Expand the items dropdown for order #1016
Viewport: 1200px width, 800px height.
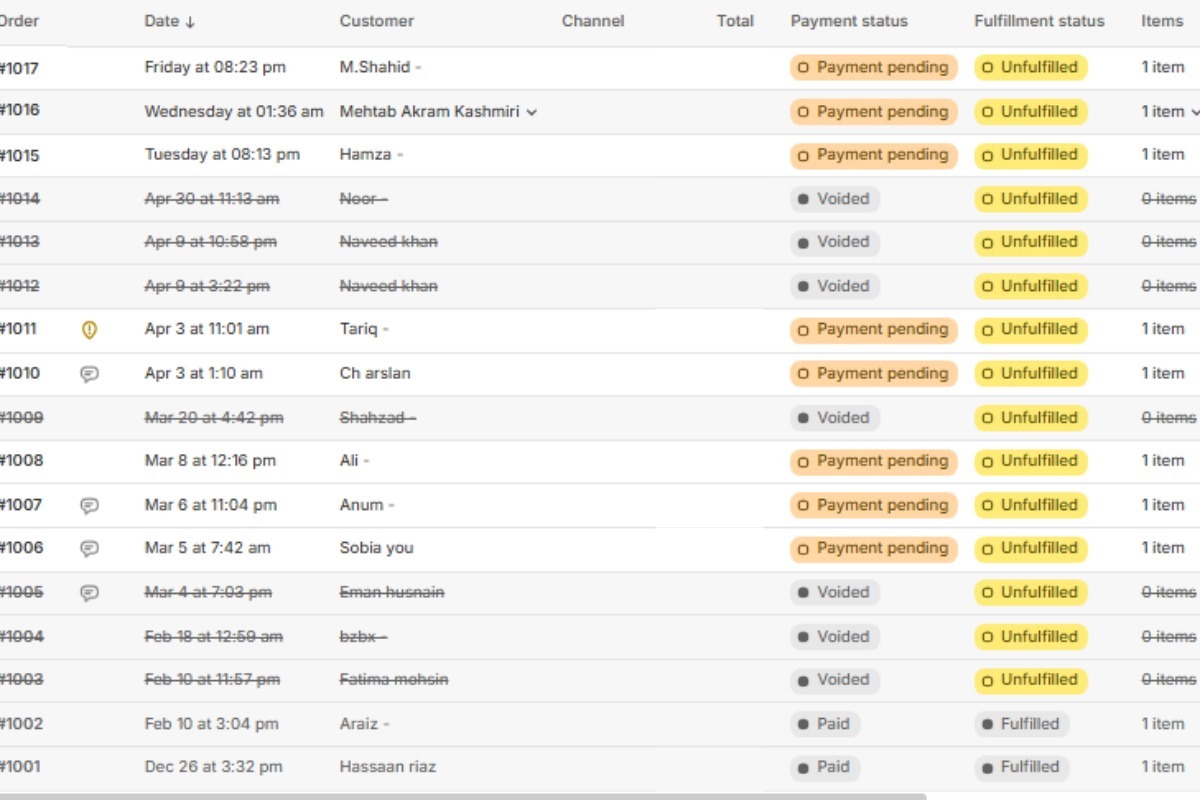click(x=1194, y=112)
